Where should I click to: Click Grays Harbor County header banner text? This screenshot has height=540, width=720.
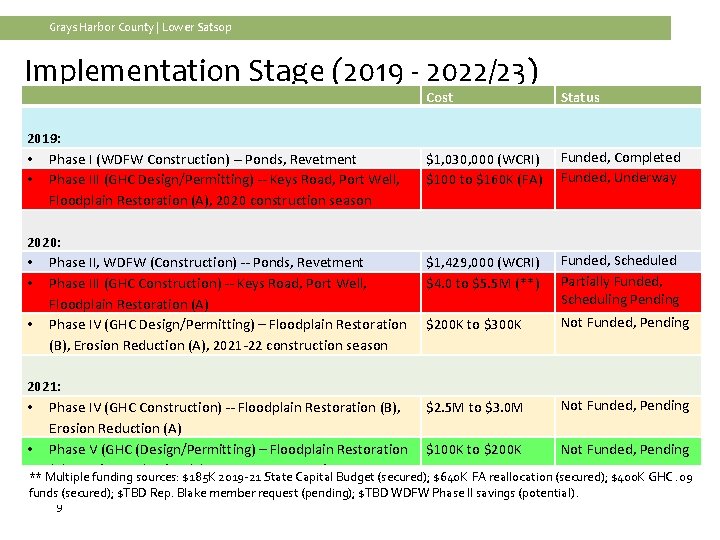[x=140, y=28]
